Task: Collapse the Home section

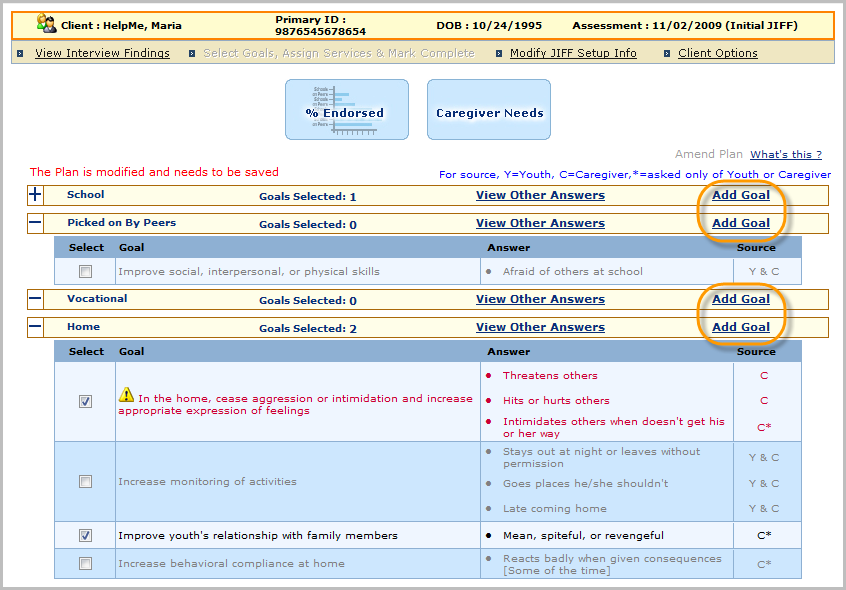Action: click(35, 327)
